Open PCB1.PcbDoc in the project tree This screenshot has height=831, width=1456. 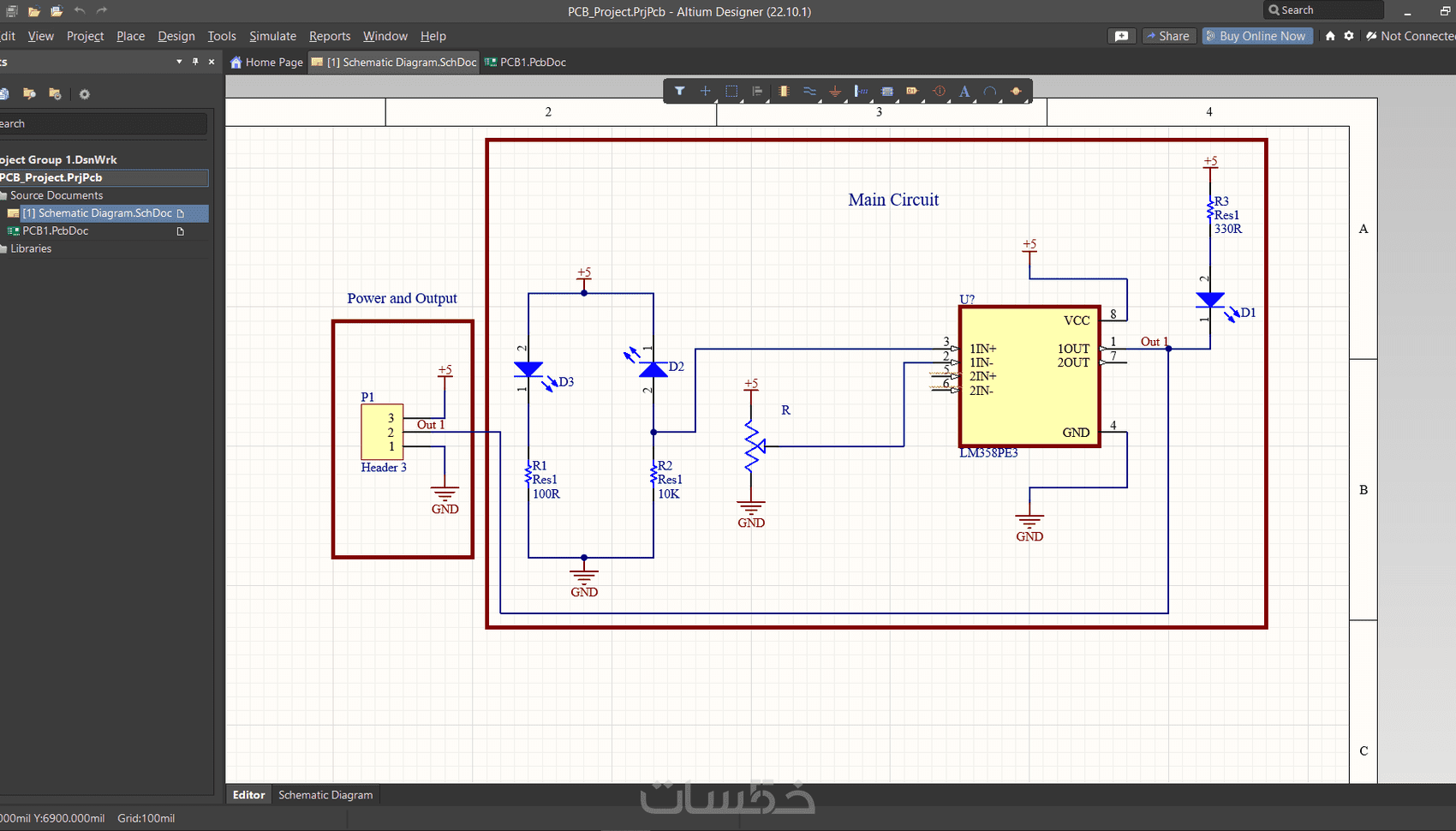[56, 230]
